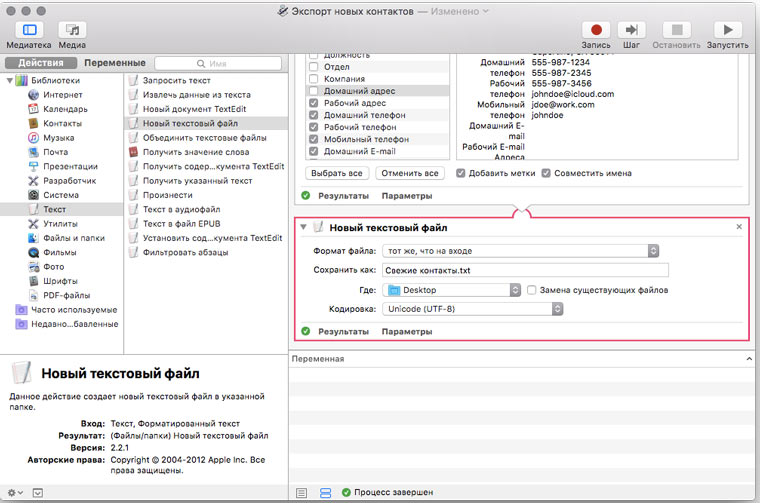Open the gear action menu at bottom left
The width and height of the screenshot is (760, 503).
coord(15,492)
